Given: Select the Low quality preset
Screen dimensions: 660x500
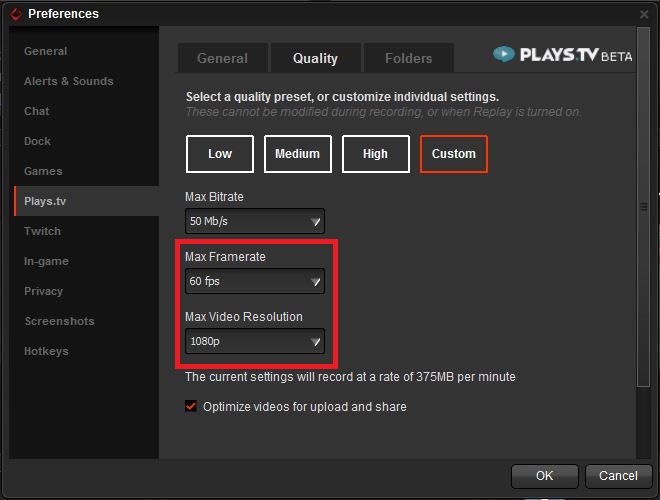Looking at the screenshot, I should [220, 154].
